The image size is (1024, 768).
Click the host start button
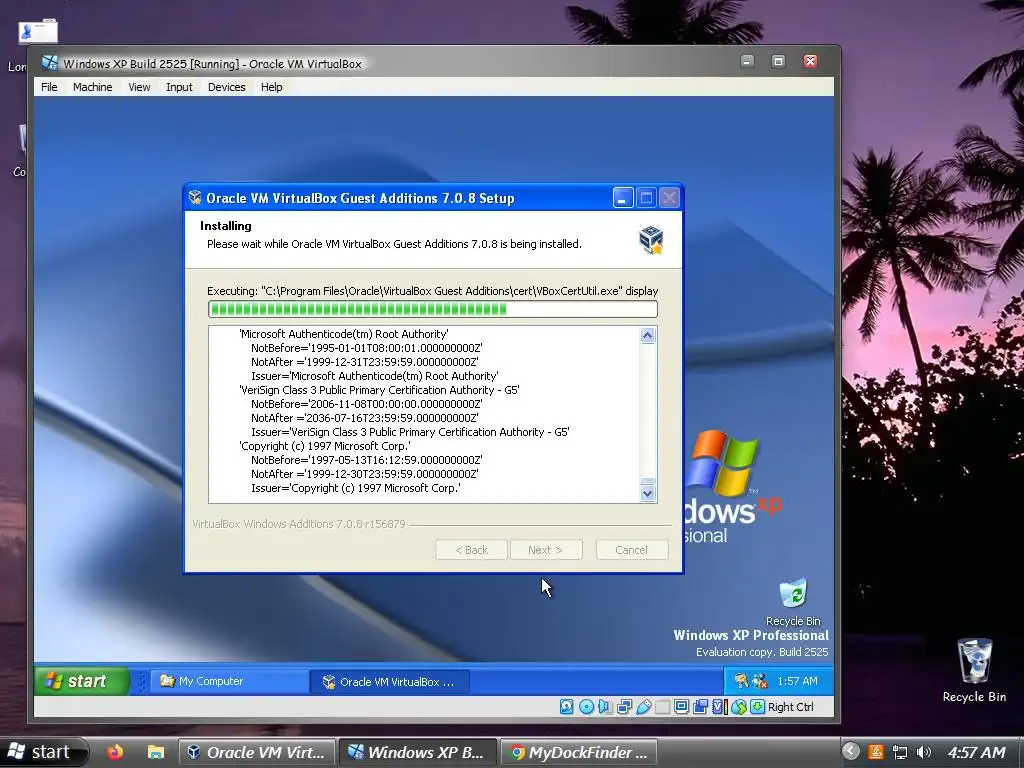click(x=43, y=752)
